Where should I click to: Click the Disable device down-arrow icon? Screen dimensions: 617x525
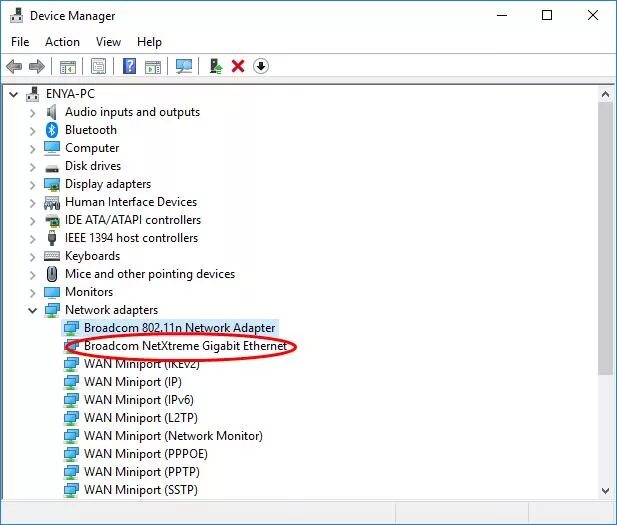pyautogui.click(x=260, y=66)
